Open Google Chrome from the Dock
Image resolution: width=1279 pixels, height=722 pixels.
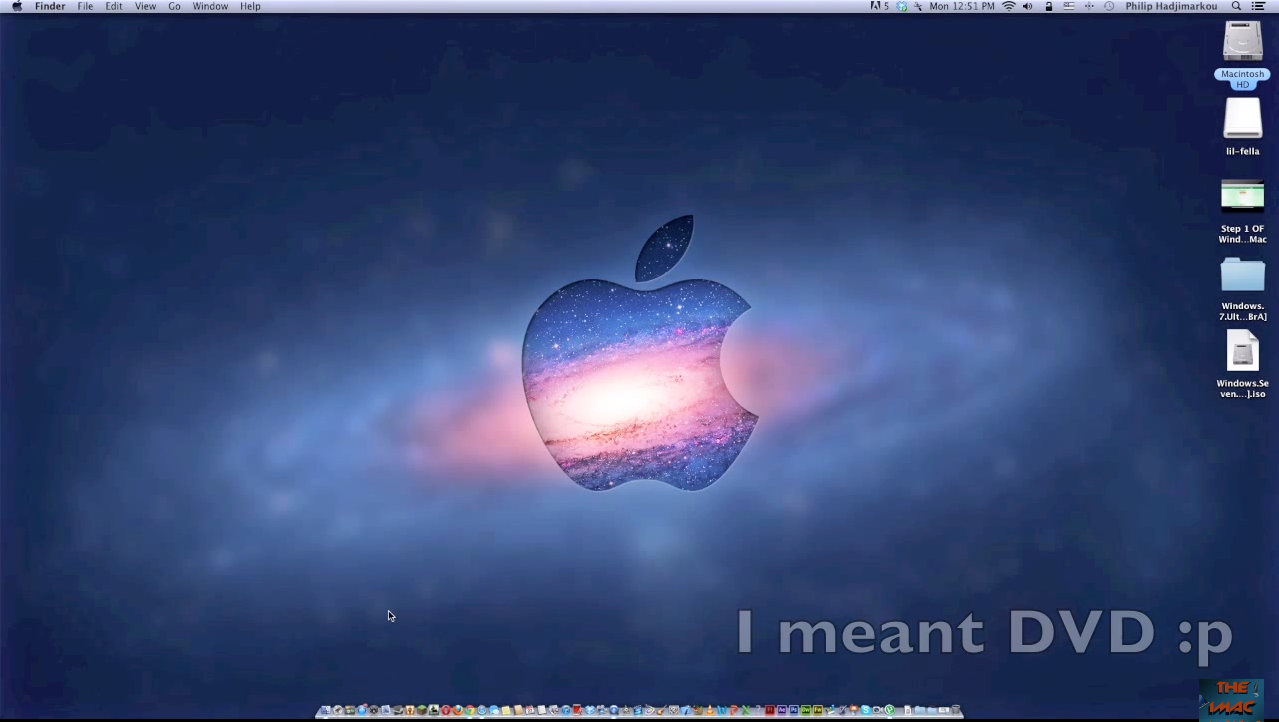pyautogui.click(x=470, y=710)
